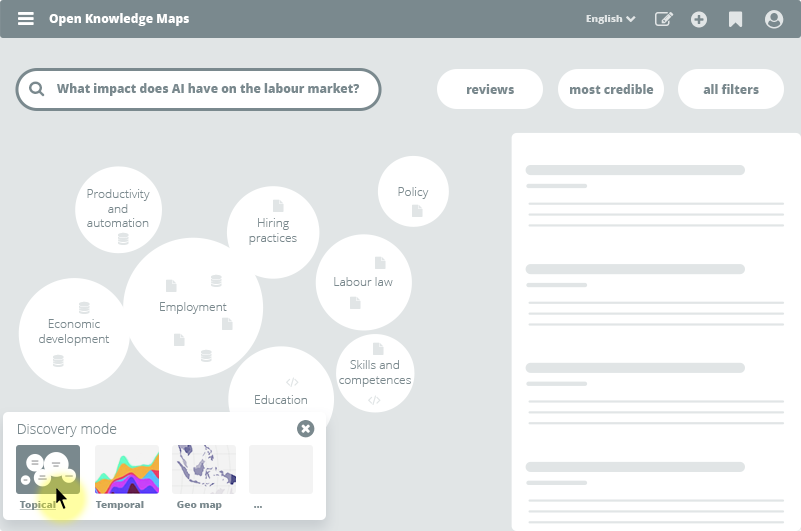Click the search magnifier icon
The height and width of the screenshot is (531, 801).
pos(37,89)
